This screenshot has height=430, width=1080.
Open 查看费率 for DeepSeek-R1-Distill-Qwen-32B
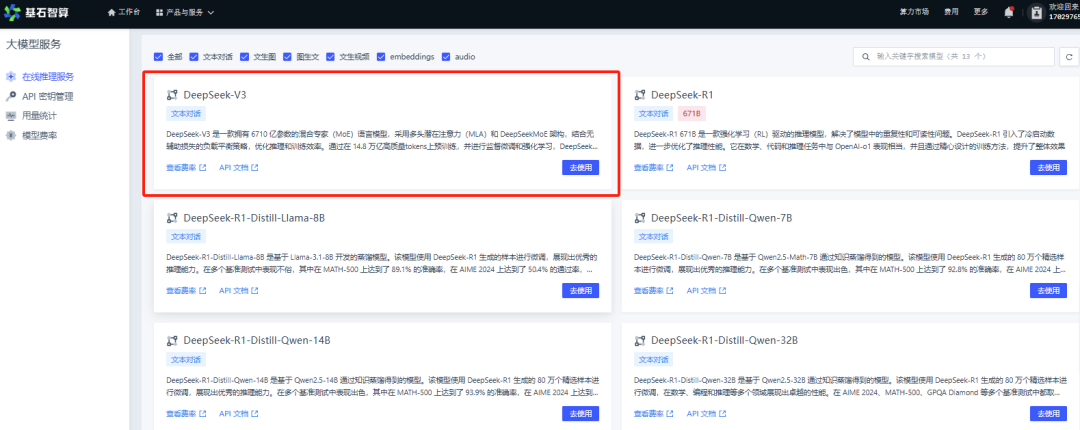[654, 413]
